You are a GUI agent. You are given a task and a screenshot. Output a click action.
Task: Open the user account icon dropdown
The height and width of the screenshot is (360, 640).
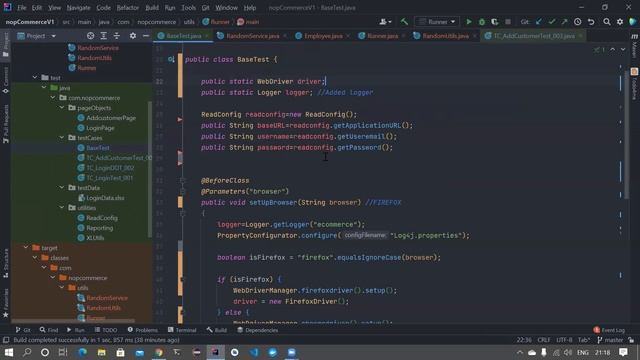pos(385,22)
